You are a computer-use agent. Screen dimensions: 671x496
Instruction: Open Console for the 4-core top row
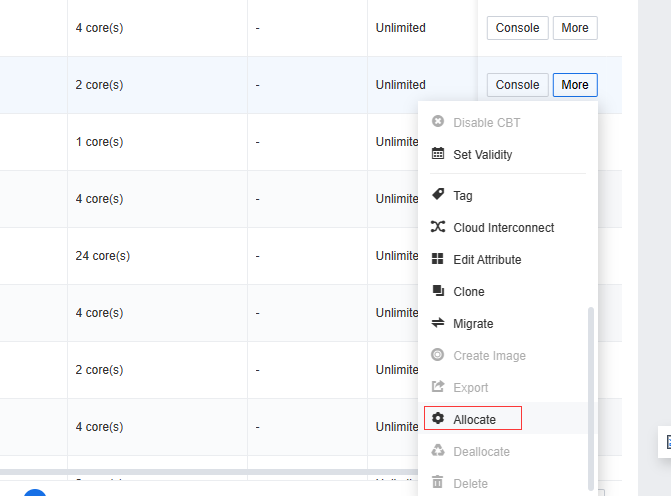pyautogui.click(x=517, y=28)
